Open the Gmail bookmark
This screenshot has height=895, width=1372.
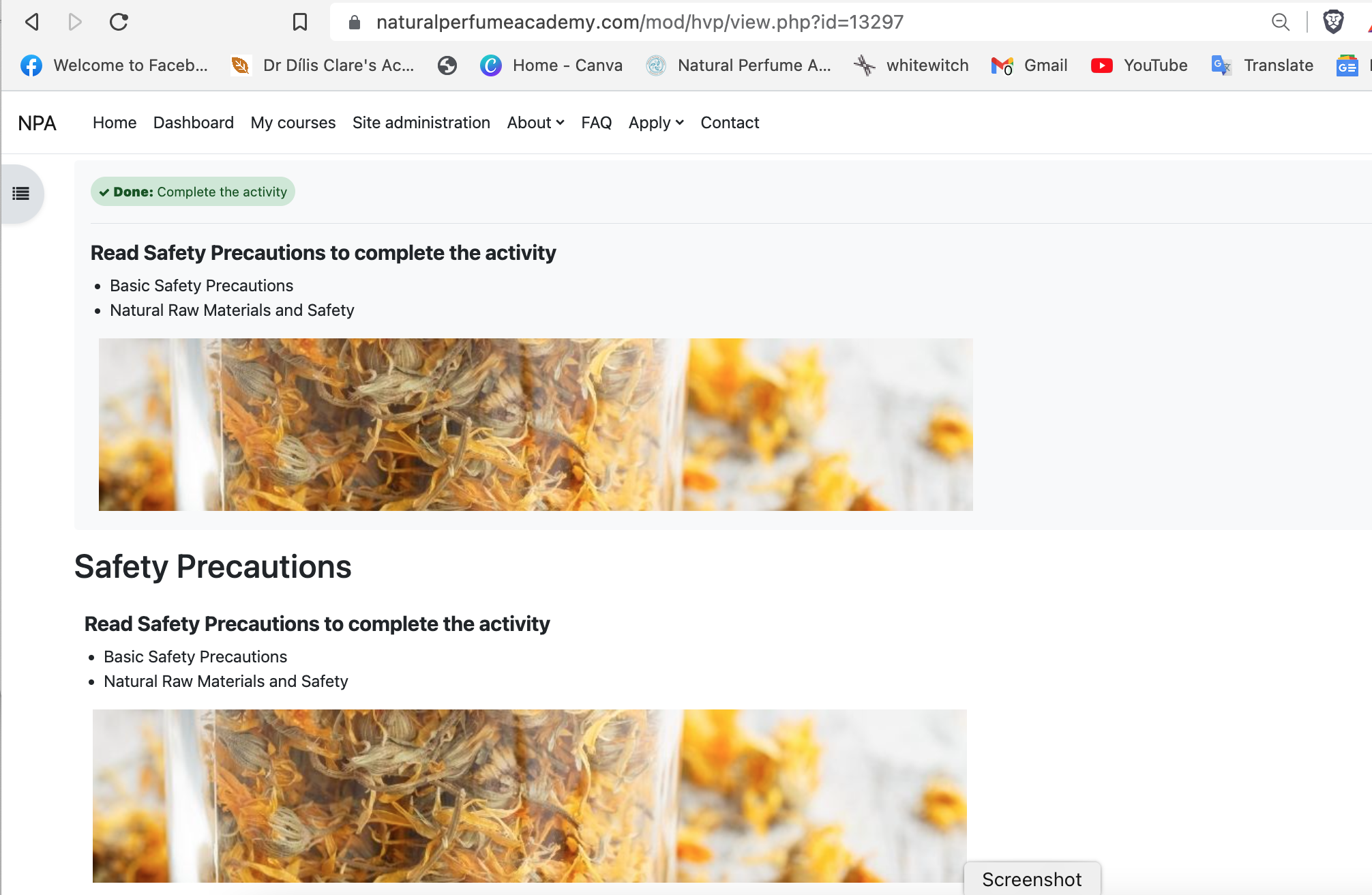tap(1029, 65)
